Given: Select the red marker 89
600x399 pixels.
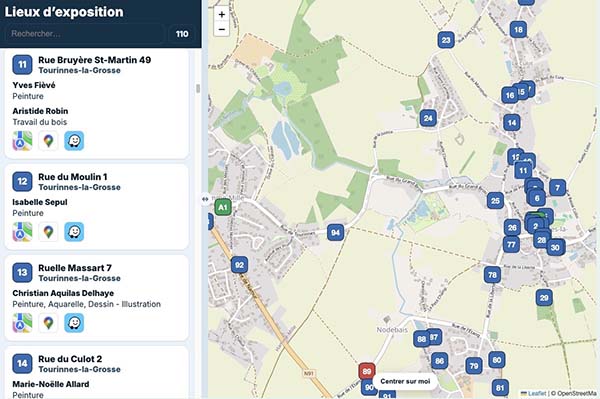Looking at the screenshot, I should point(367,371).
